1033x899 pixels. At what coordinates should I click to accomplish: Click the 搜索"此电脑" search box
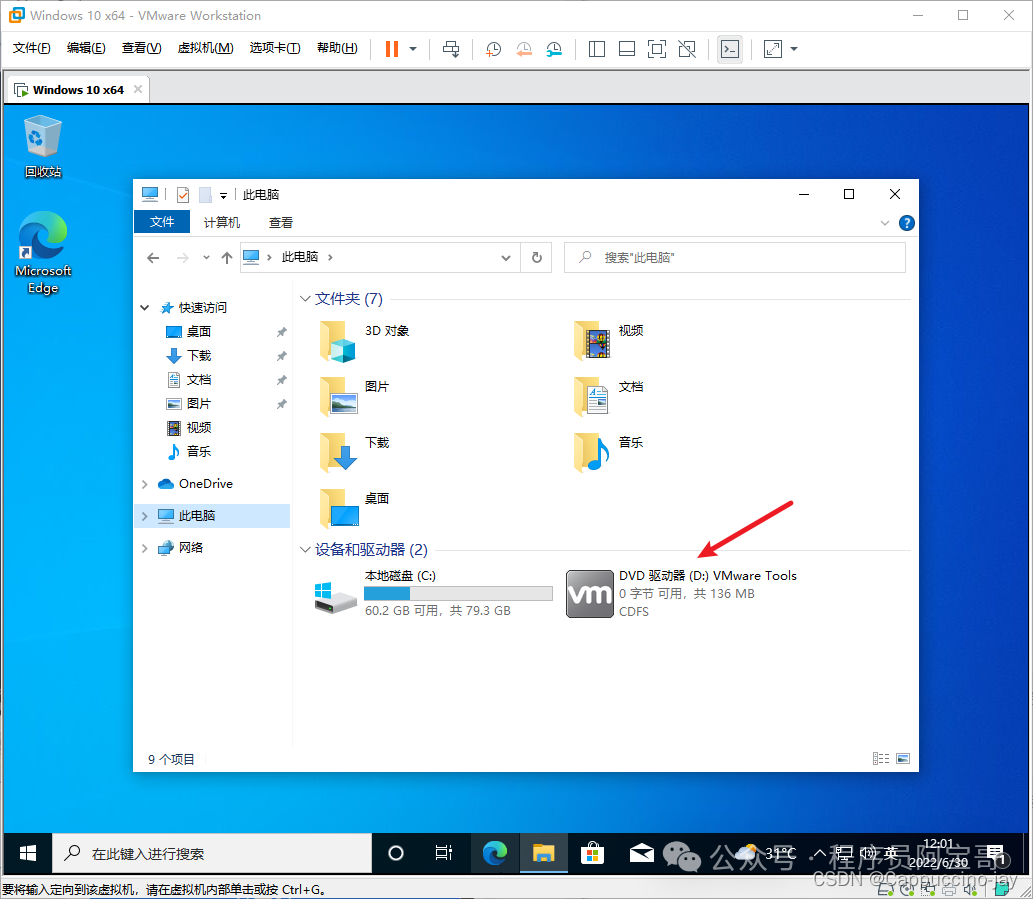[x=735, y=258]
